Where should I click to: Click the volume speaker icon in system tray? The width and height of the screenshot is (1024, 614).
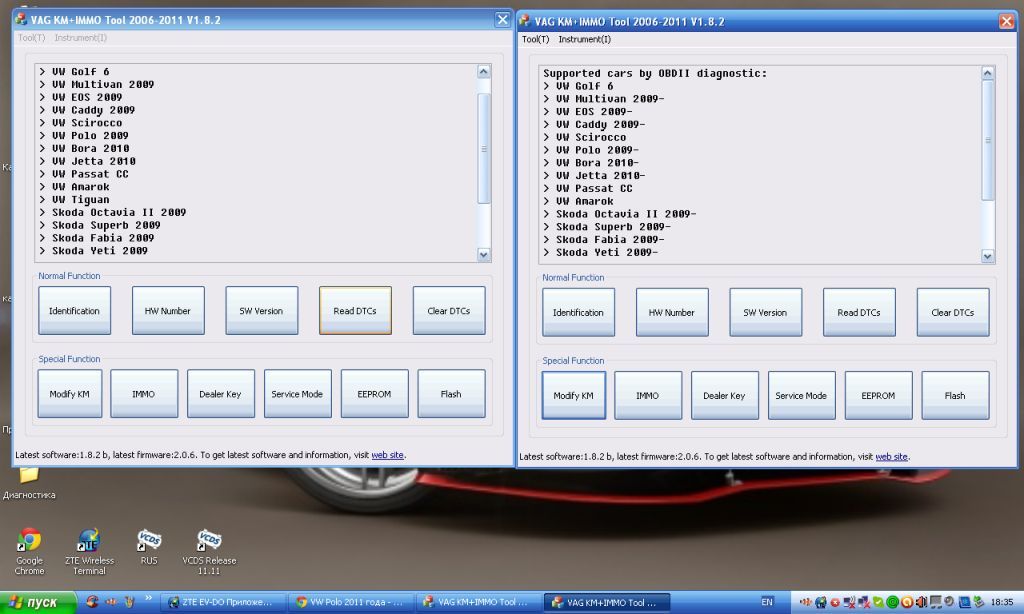[921, 602]
